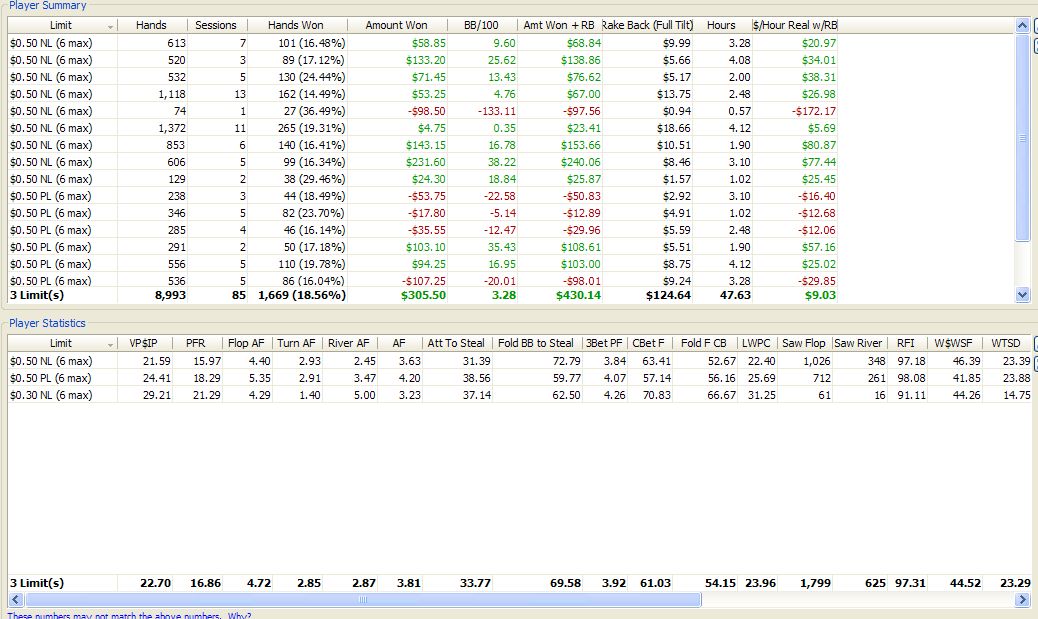Click the summary scrollbar up arrow
This screenshot has height=619, width=1038.
1023,26
